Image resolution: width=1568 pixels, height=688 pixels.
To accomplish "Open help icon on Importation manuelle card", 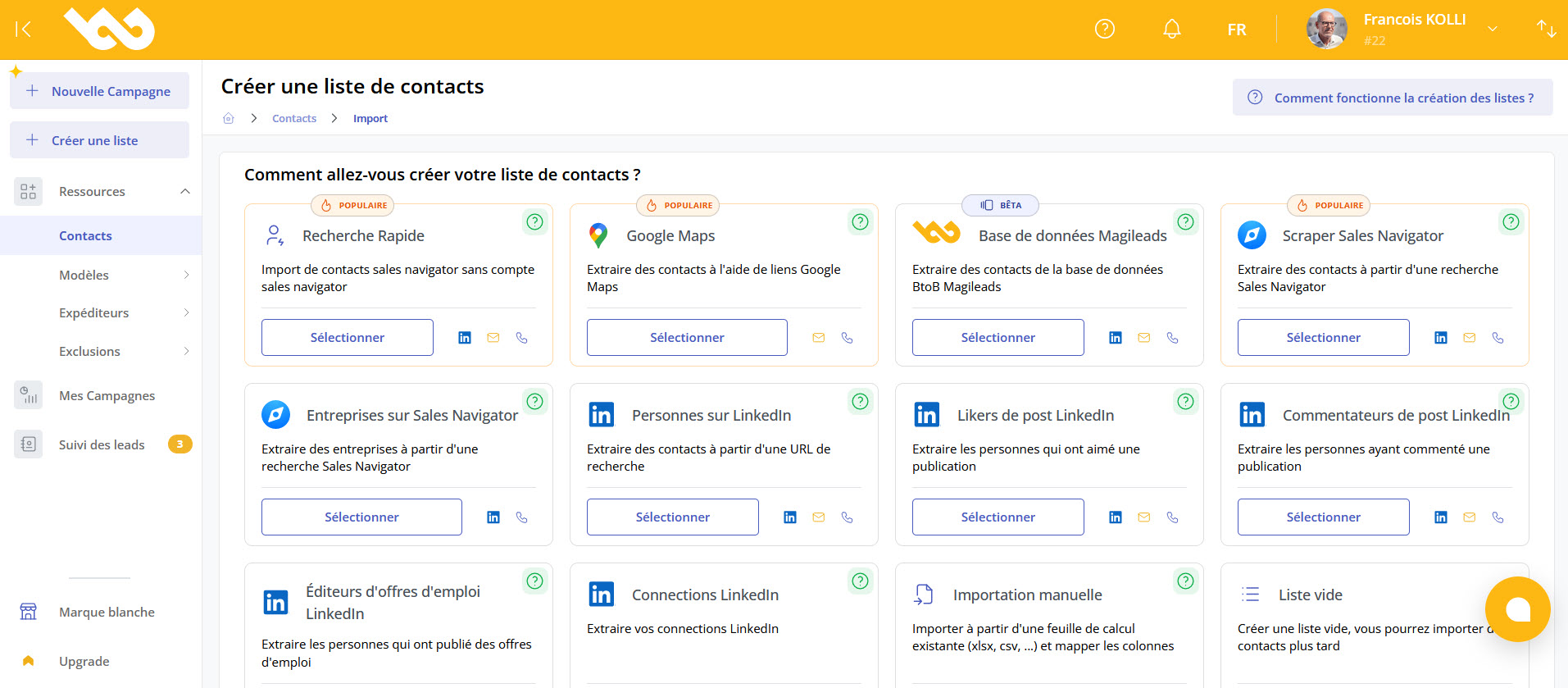I will [1185, 581].
